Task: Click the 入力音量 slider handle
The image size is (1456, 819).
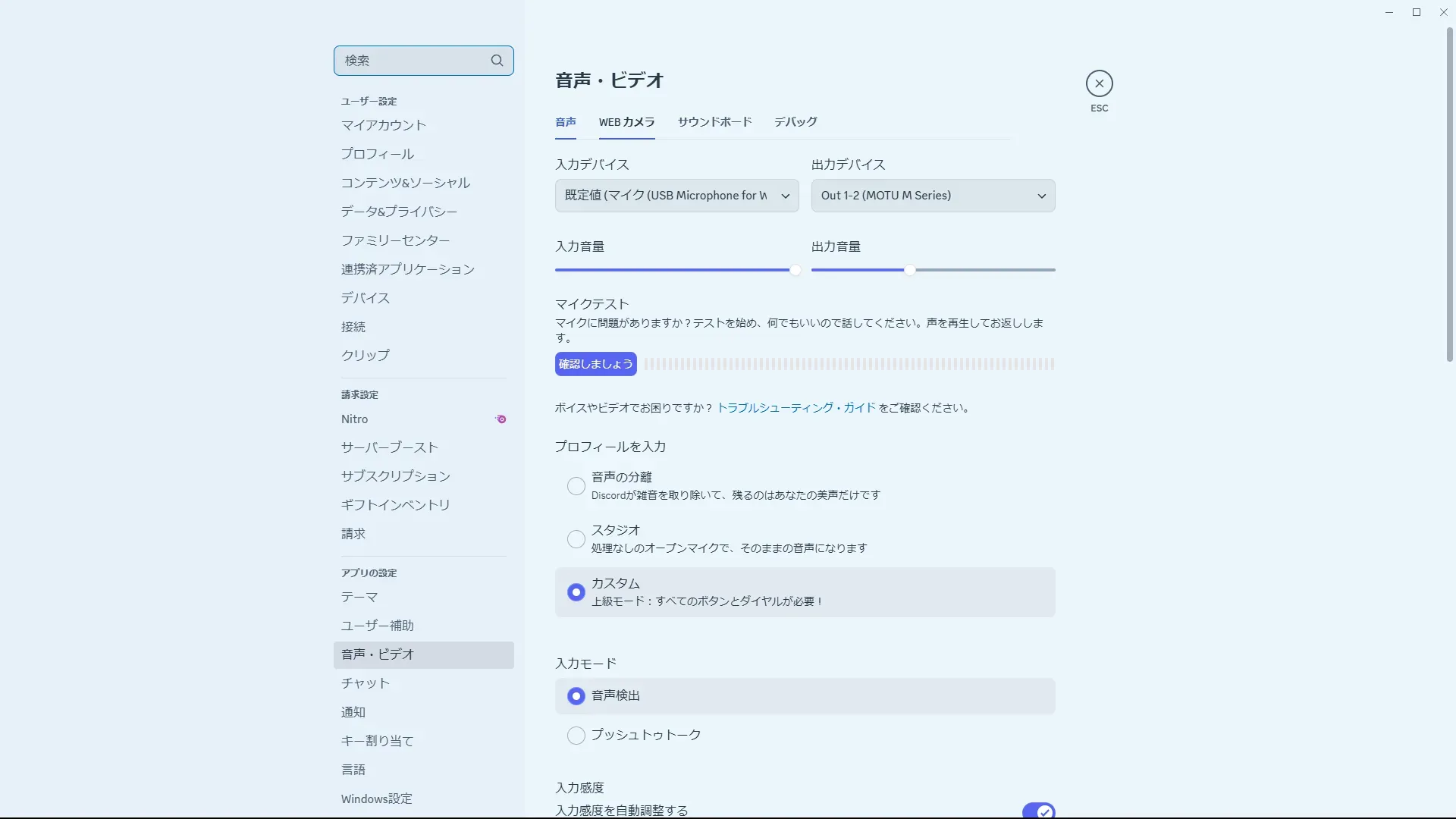Action: [795, 270]
